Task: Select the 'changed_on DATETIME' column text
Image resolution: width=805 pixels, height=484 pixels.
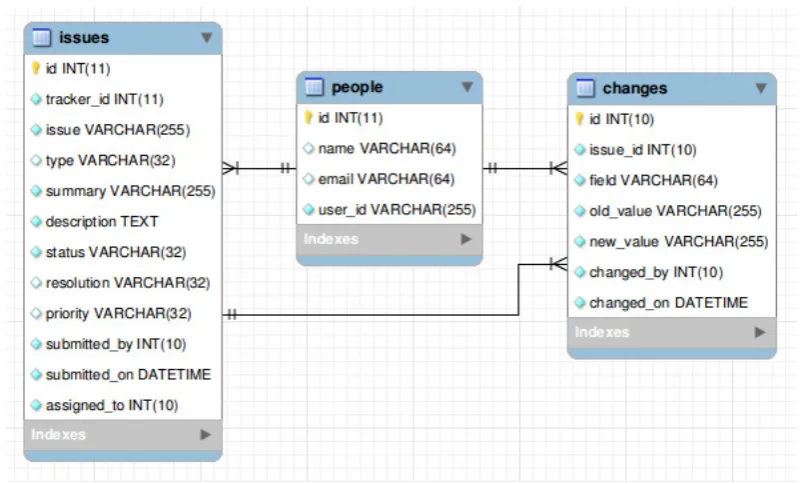Action: pos(668,303)
